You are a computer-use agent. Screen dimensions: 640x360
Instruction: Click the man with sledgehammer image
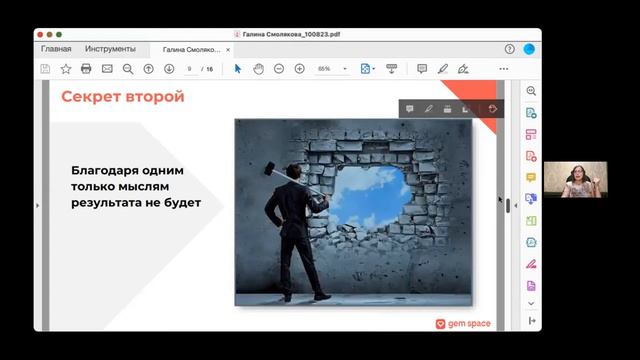pyautogui.click(x=353, y=212)
